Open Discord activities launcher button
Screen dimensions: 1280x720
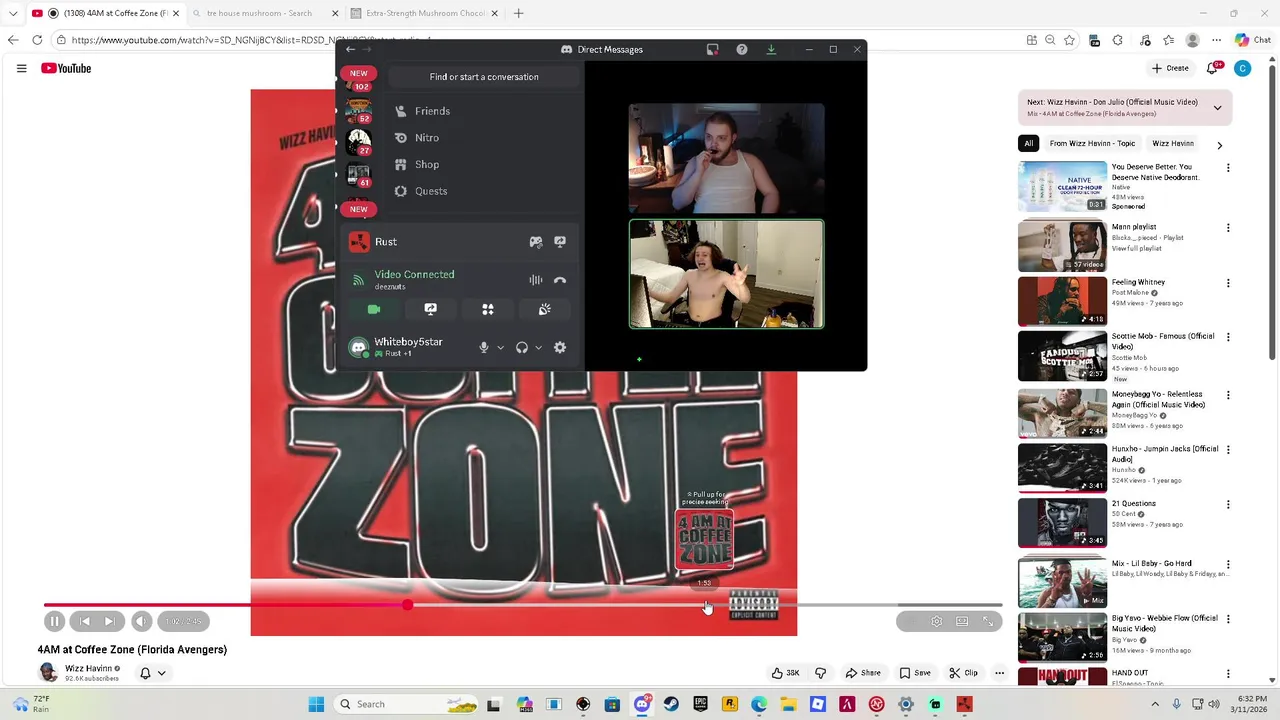click(x=488, y=309)
